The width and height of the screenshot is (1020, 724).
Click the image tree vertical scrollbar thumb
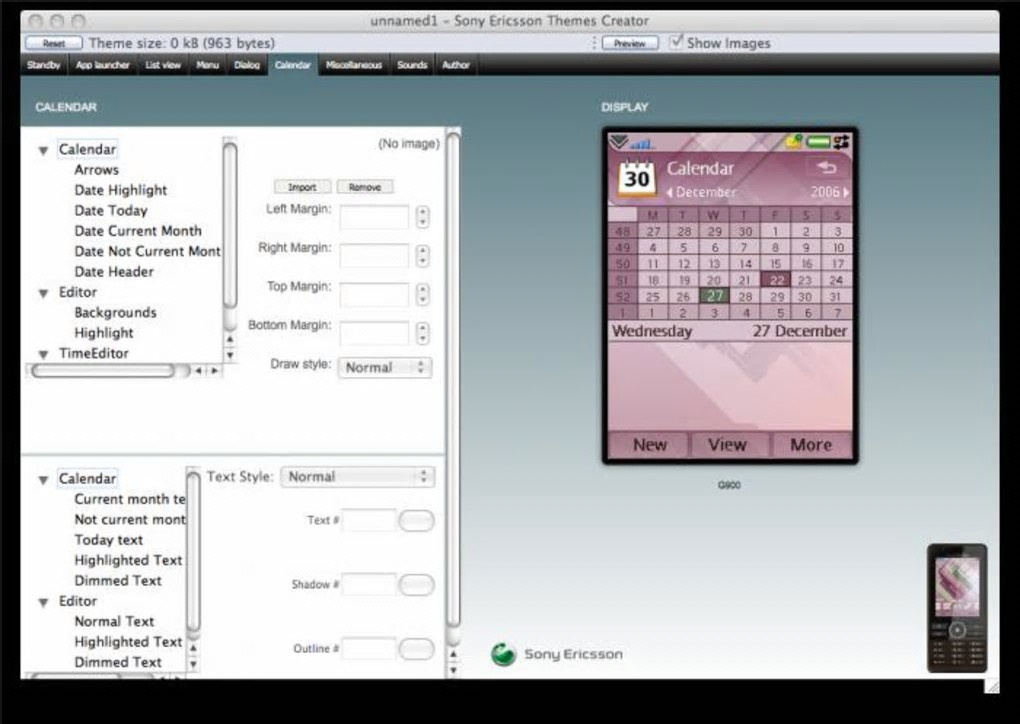click(230, 224)
